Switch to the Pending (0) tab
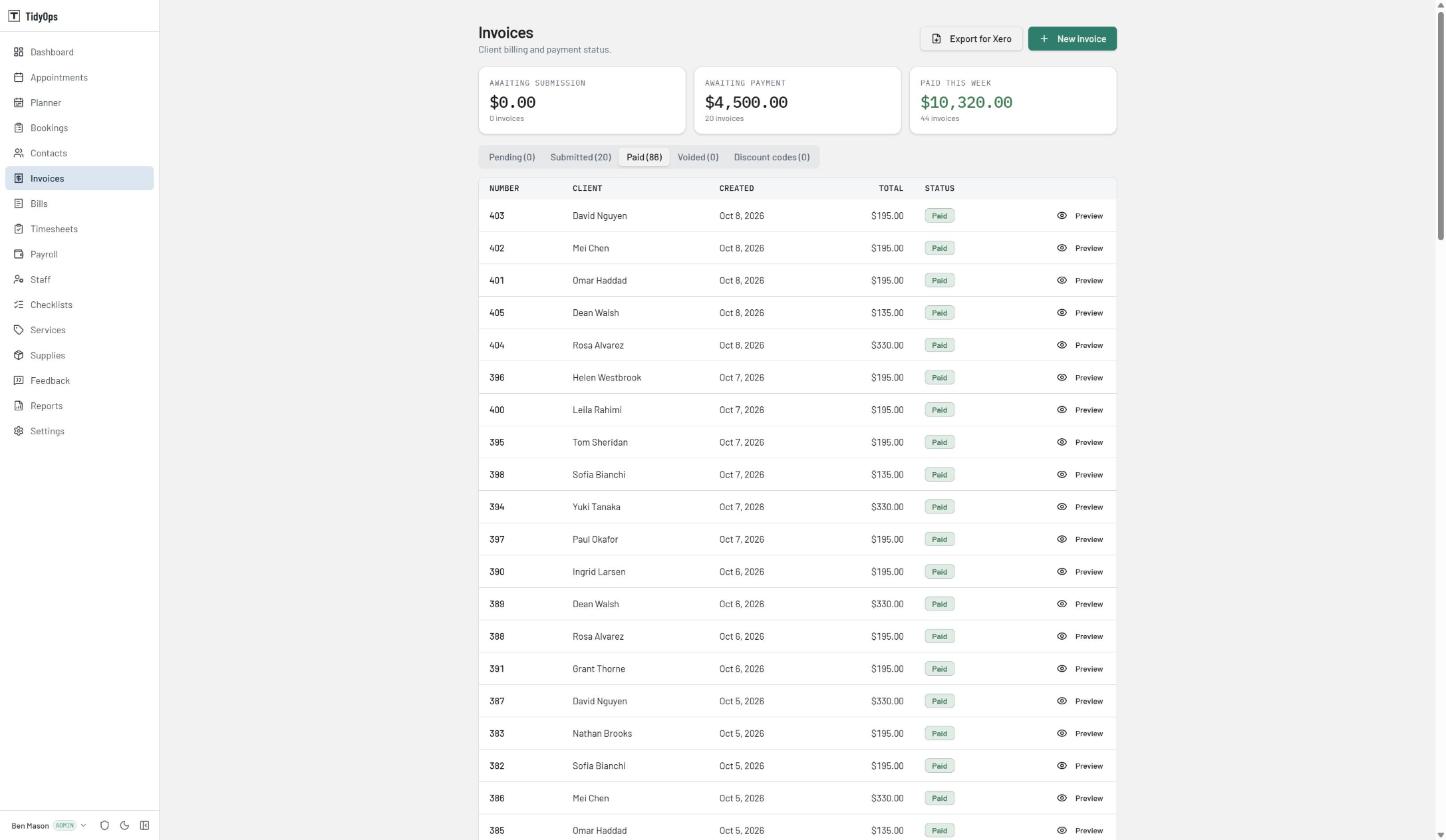 click(512, 157)
